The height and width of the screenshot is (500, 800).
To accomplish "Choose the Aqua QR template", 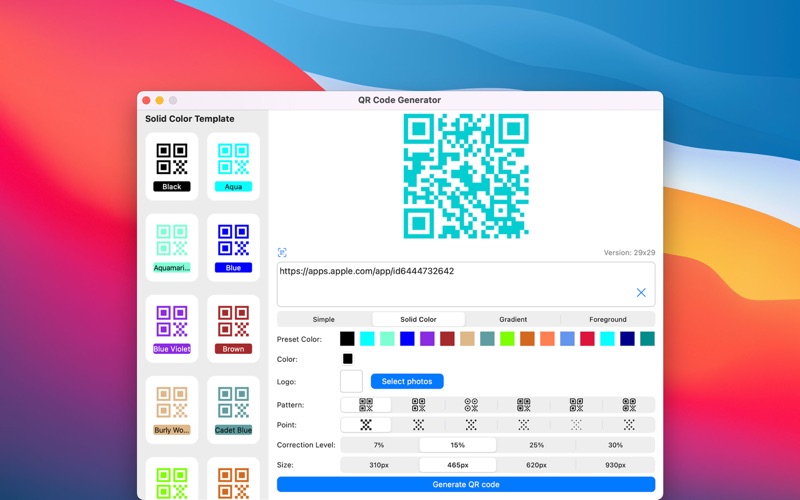I will point(233,166).
